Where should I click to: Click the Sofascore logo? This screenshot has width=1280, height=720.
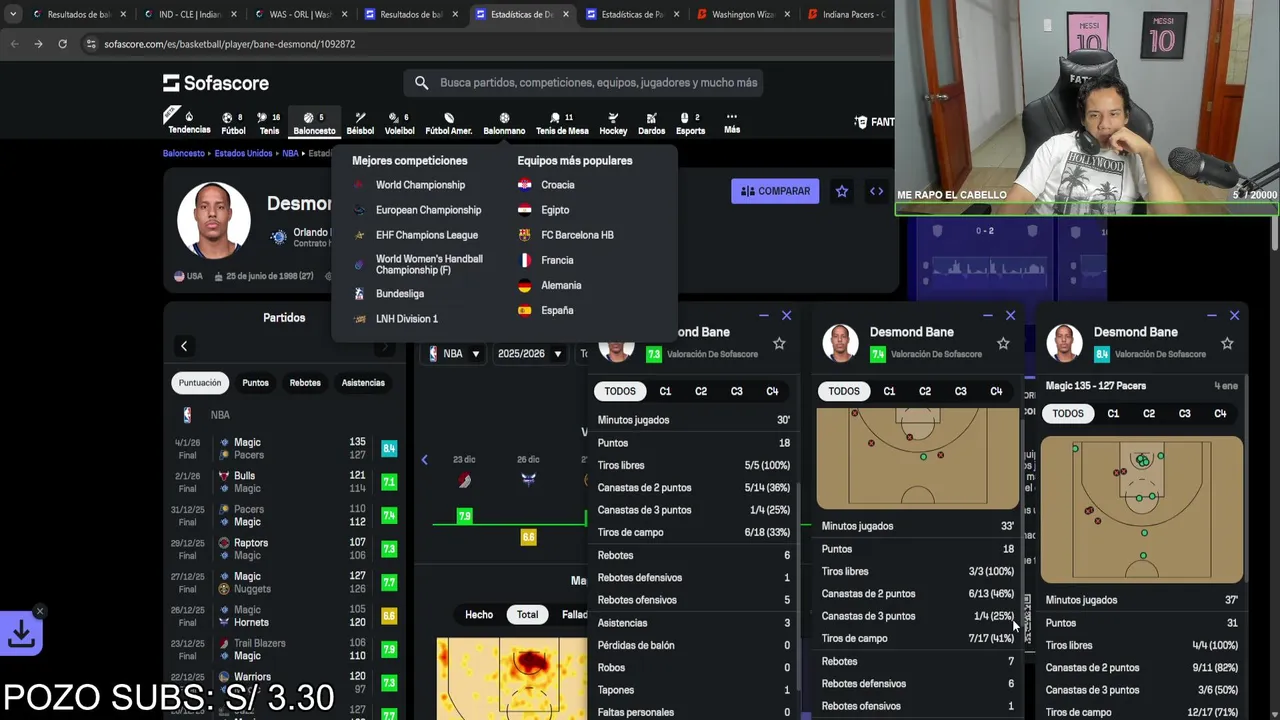(216, 83)
